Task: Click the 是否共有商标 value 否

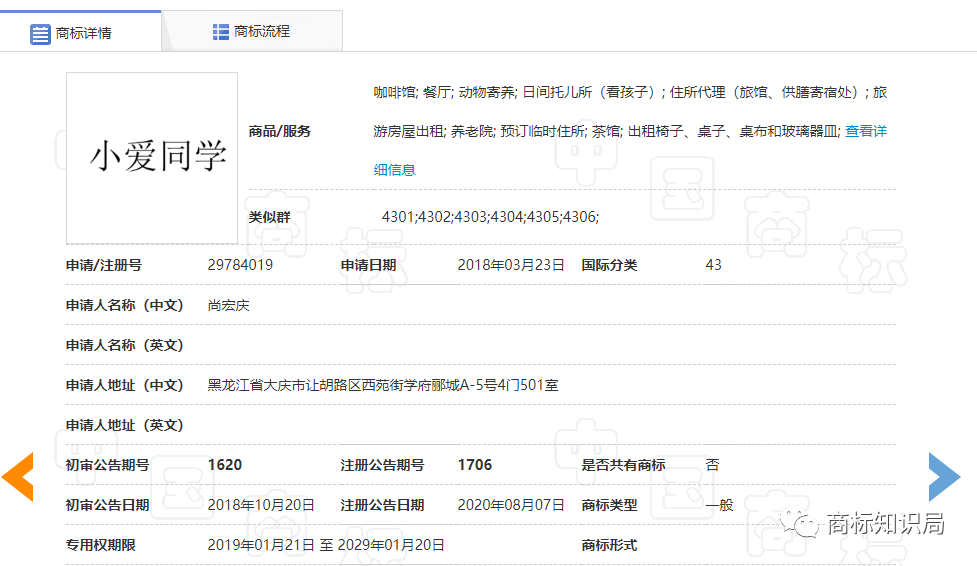Action: pyautogui.click(x=712, y=465)
